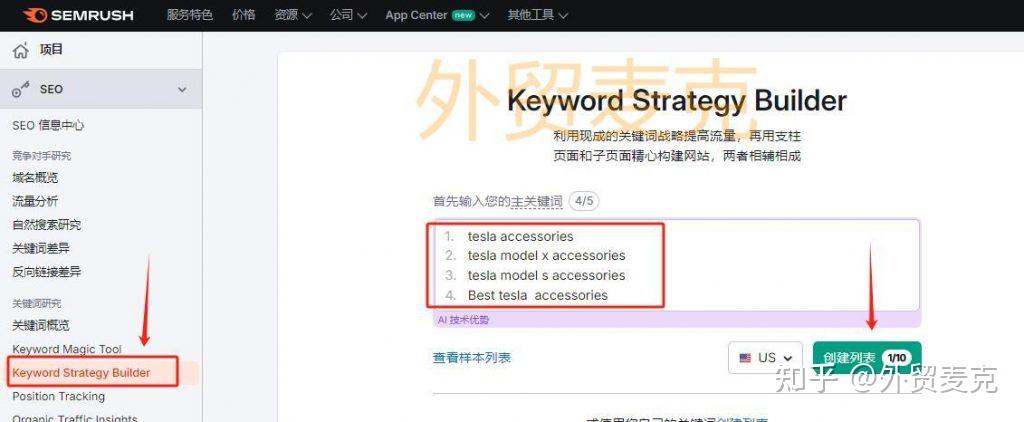
Task: Click keyword line 'tesla model x accessories'
Action: click(x=547, y=255)
